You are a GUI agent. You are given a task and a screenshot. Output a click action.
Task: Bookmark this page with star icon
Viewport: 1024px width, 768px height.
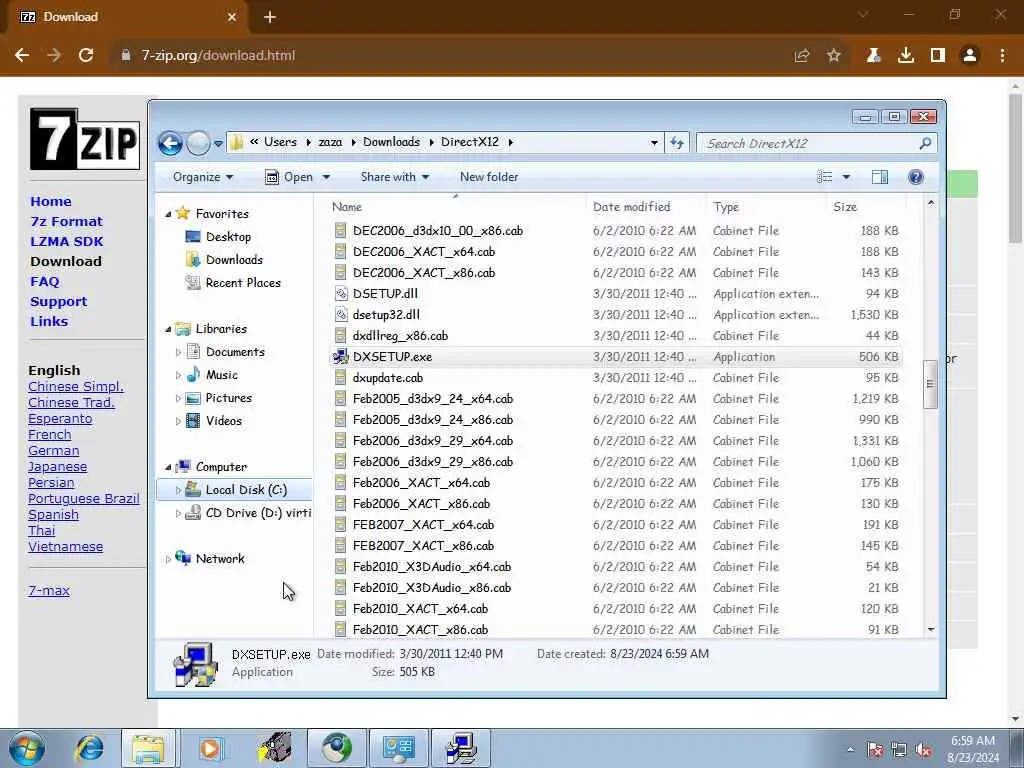(833, 56)
